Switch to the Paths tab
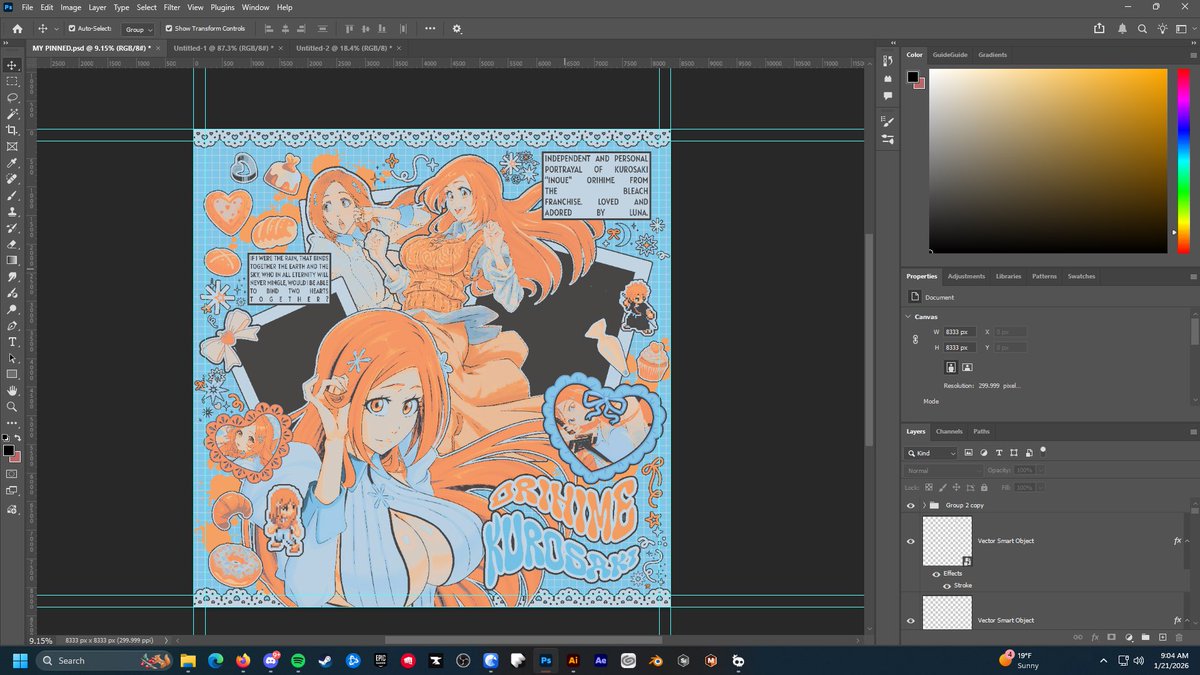The height and width of the screenshot is (675, 1200). pyautogui.click(x=981, y=431)
